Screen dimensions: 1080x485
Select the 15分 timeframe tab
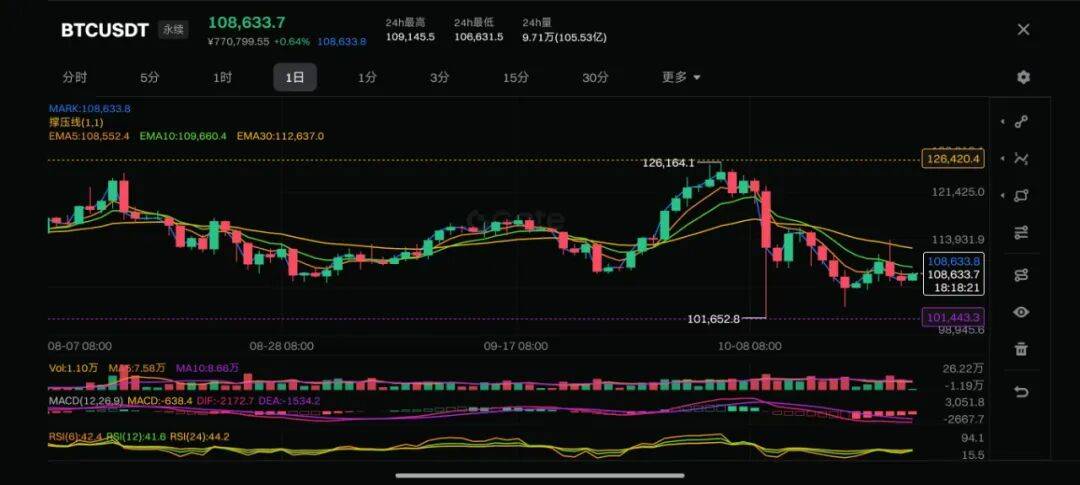pyautogui.click(x=515, y=77)
